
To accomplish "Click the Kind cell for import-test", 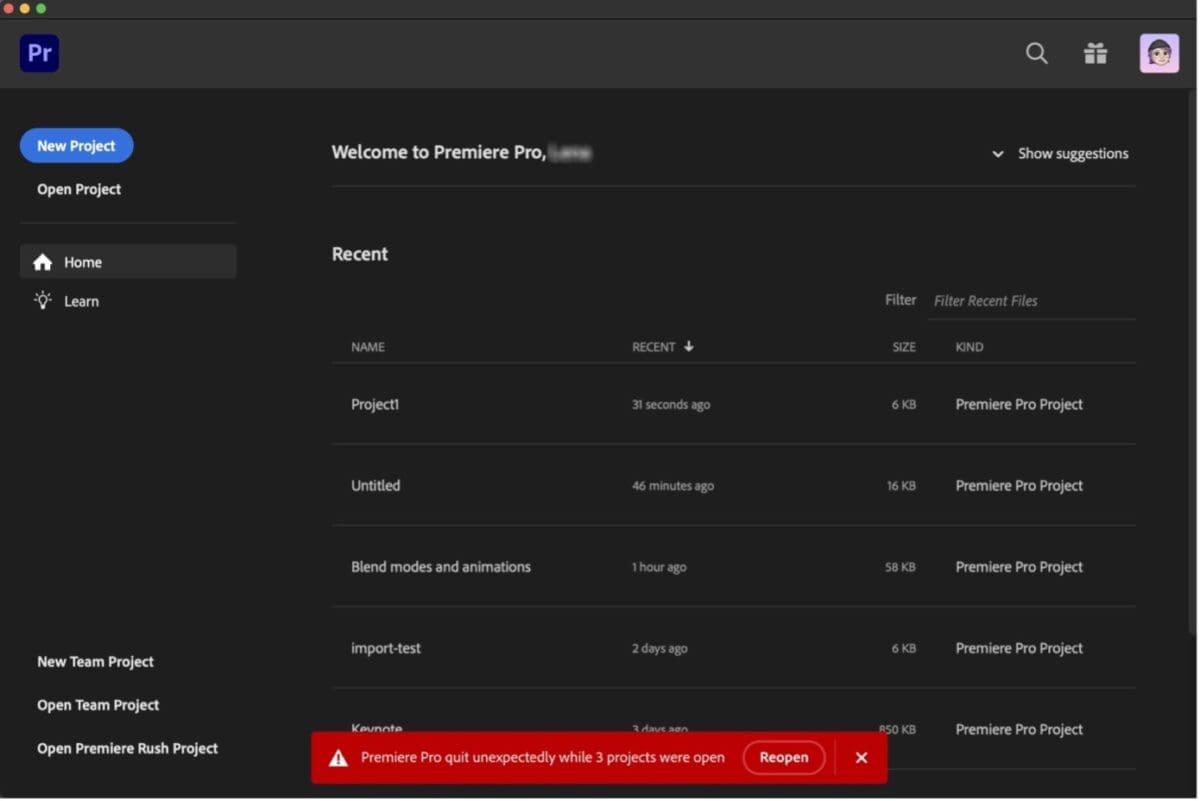I will pos(1019,648).
